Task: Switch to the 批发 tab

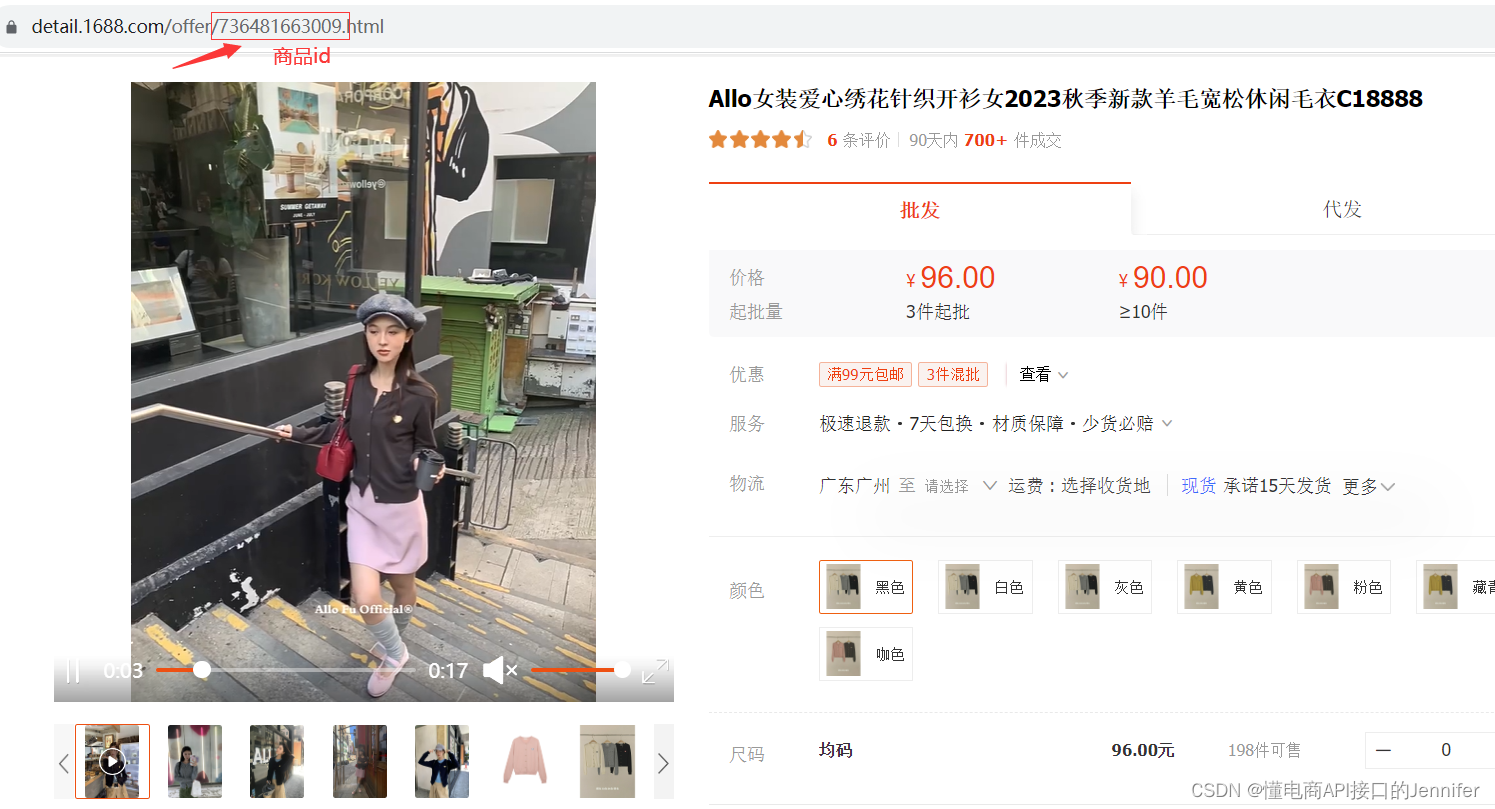Action: pos(919,211)
